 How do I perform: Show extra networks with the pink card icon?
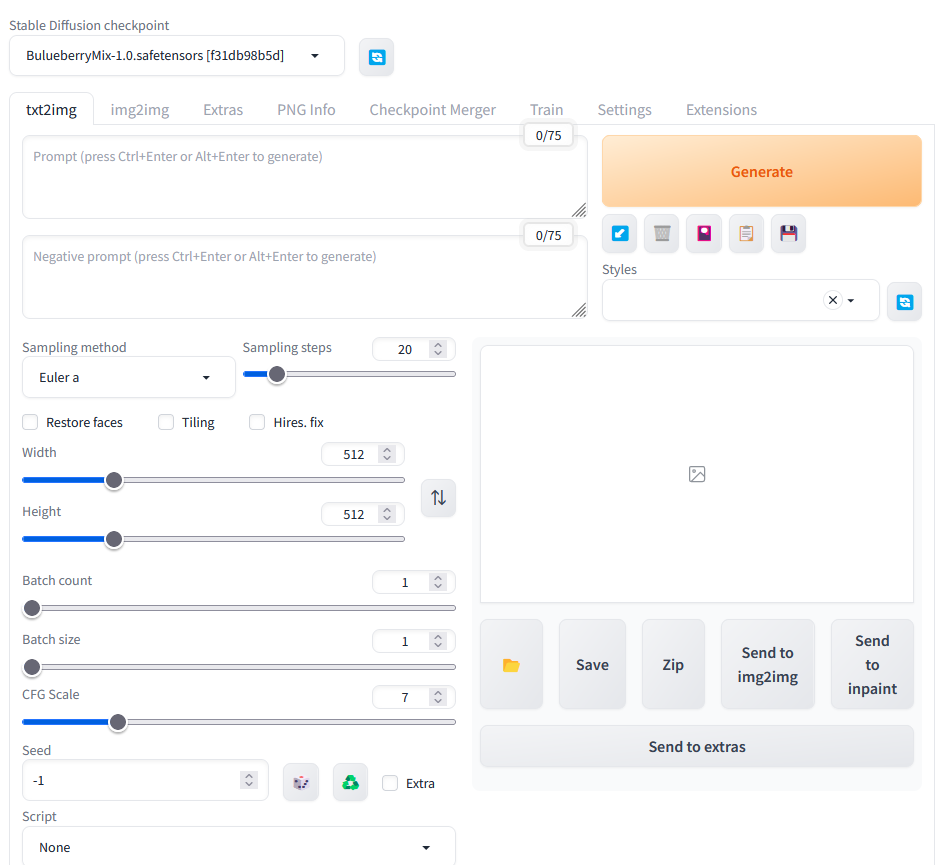point(704,233)
